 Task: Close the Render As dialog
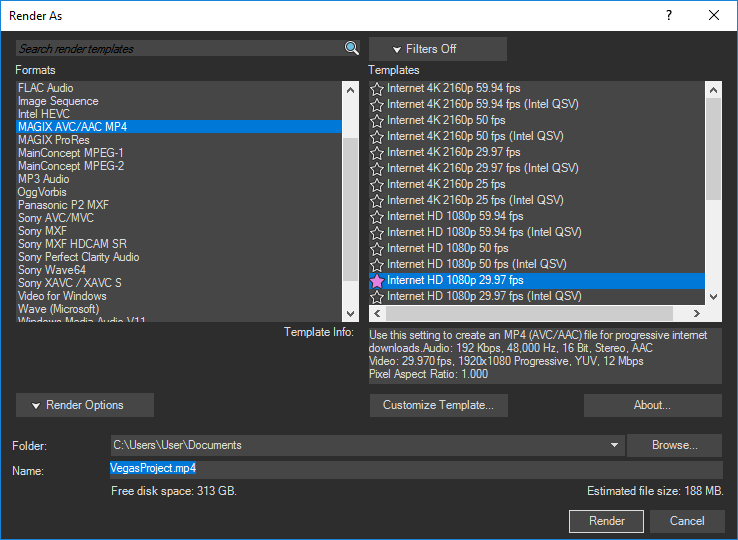pyautogui.click(x=714, y=16)
